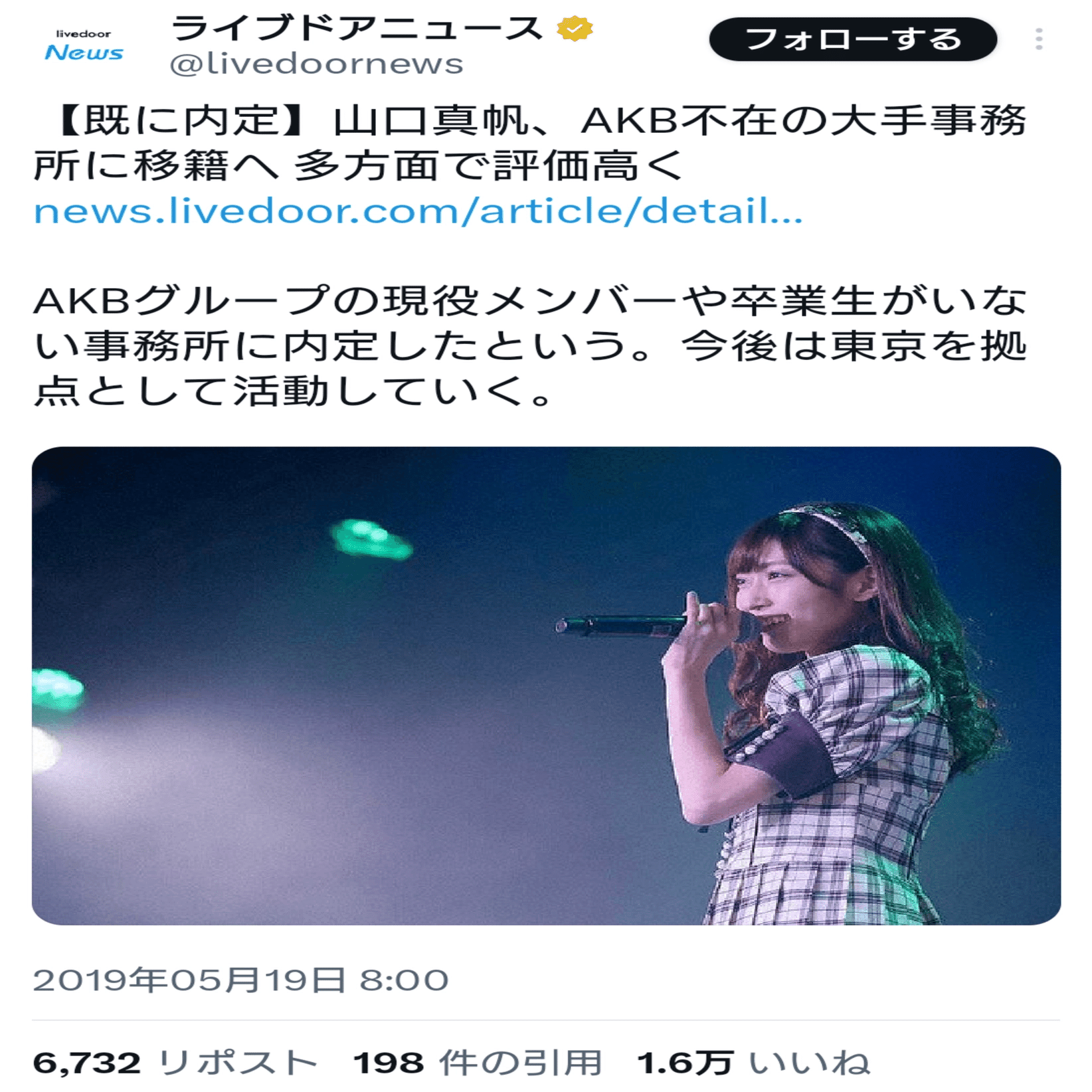Open the three-dot more options menu
Image resolution: width=1092 pixels, height=1092 pixels.
click(x=1039, y=39)
